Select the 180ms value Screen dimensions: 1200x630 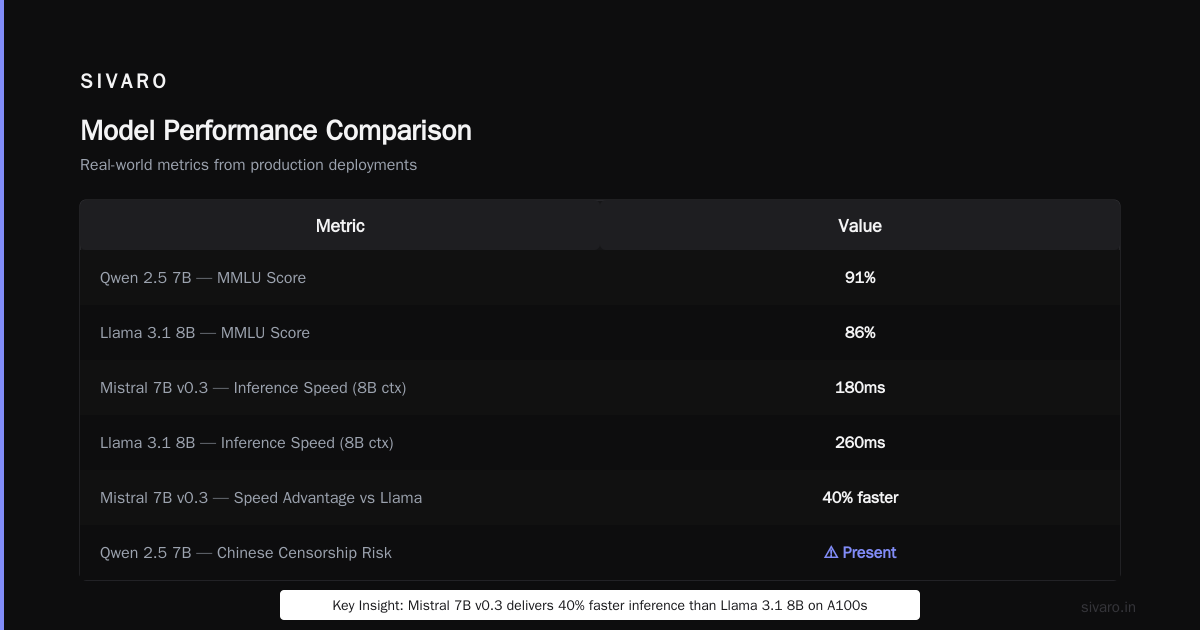860,387
